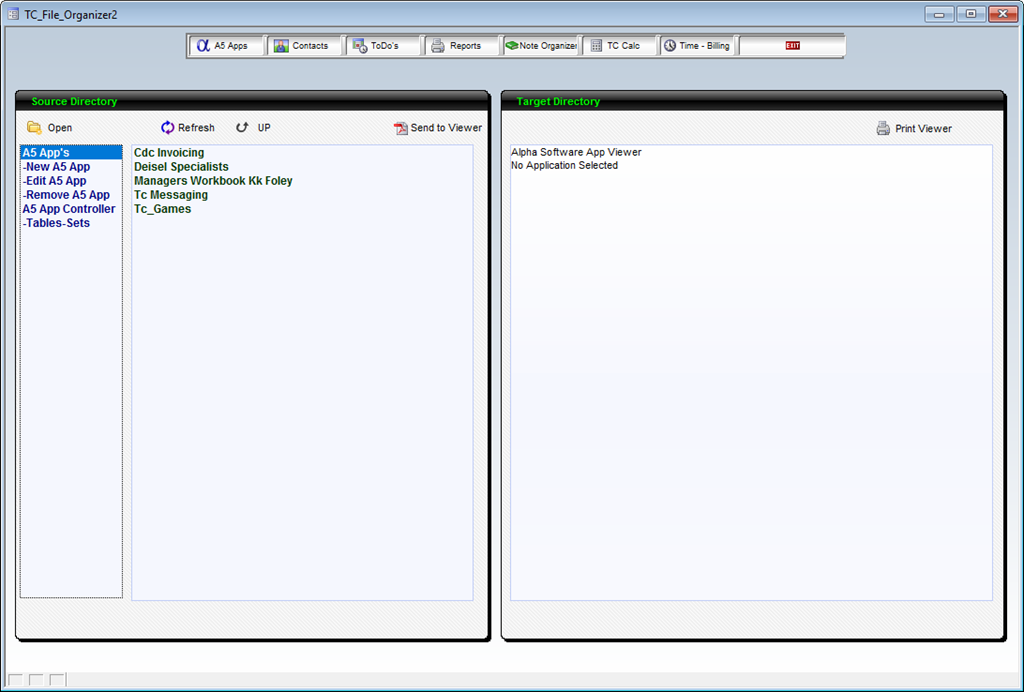The image size is (1024, 692).
Task: Open A5 App Controller entry
Action: point(69,209)
